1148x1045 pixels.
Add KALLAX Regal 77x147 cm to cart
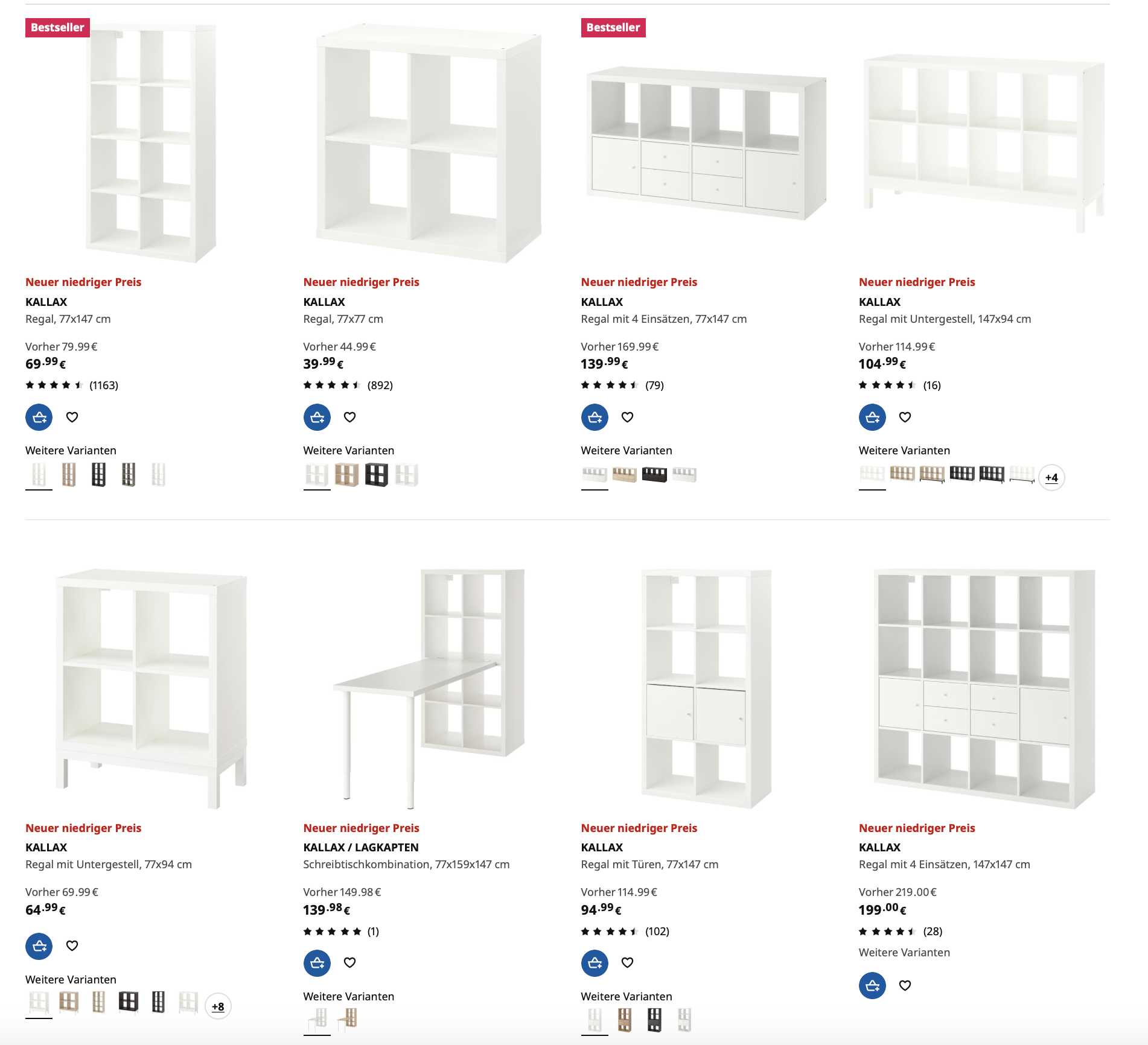coord(39,417)
